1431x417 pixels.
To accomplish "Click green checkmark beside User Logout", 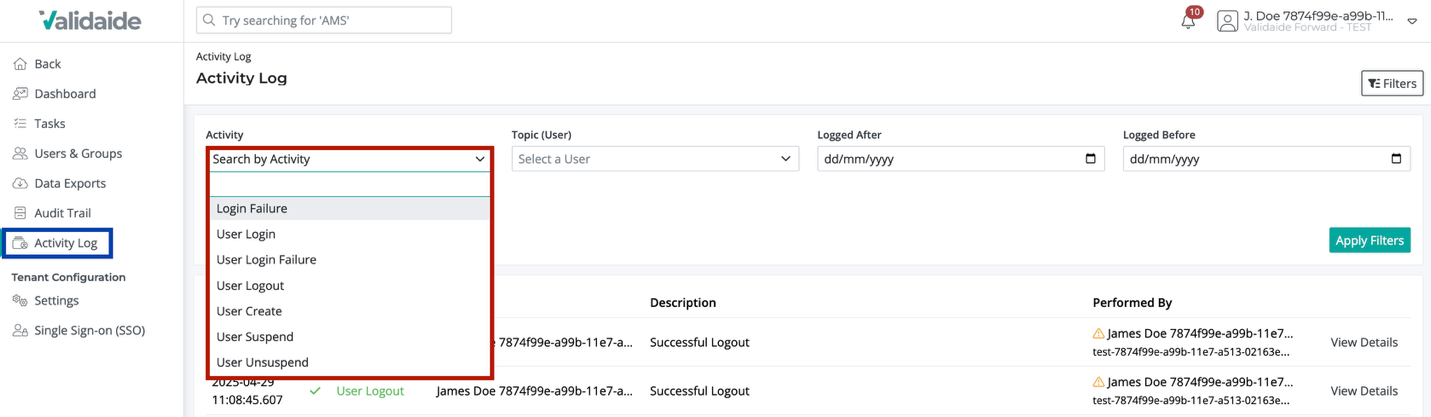I will (x=316, y=391).
